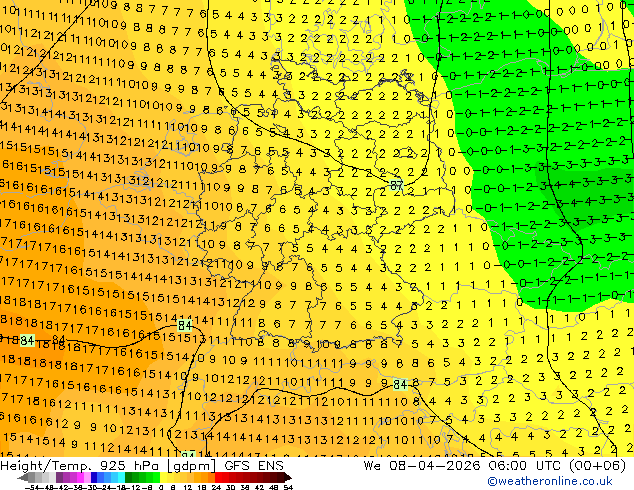Viewport: 634px width, 490px height.
Task: Click the '925 hPa' level text
Action: pyautogui.click(x=129, y=466)
